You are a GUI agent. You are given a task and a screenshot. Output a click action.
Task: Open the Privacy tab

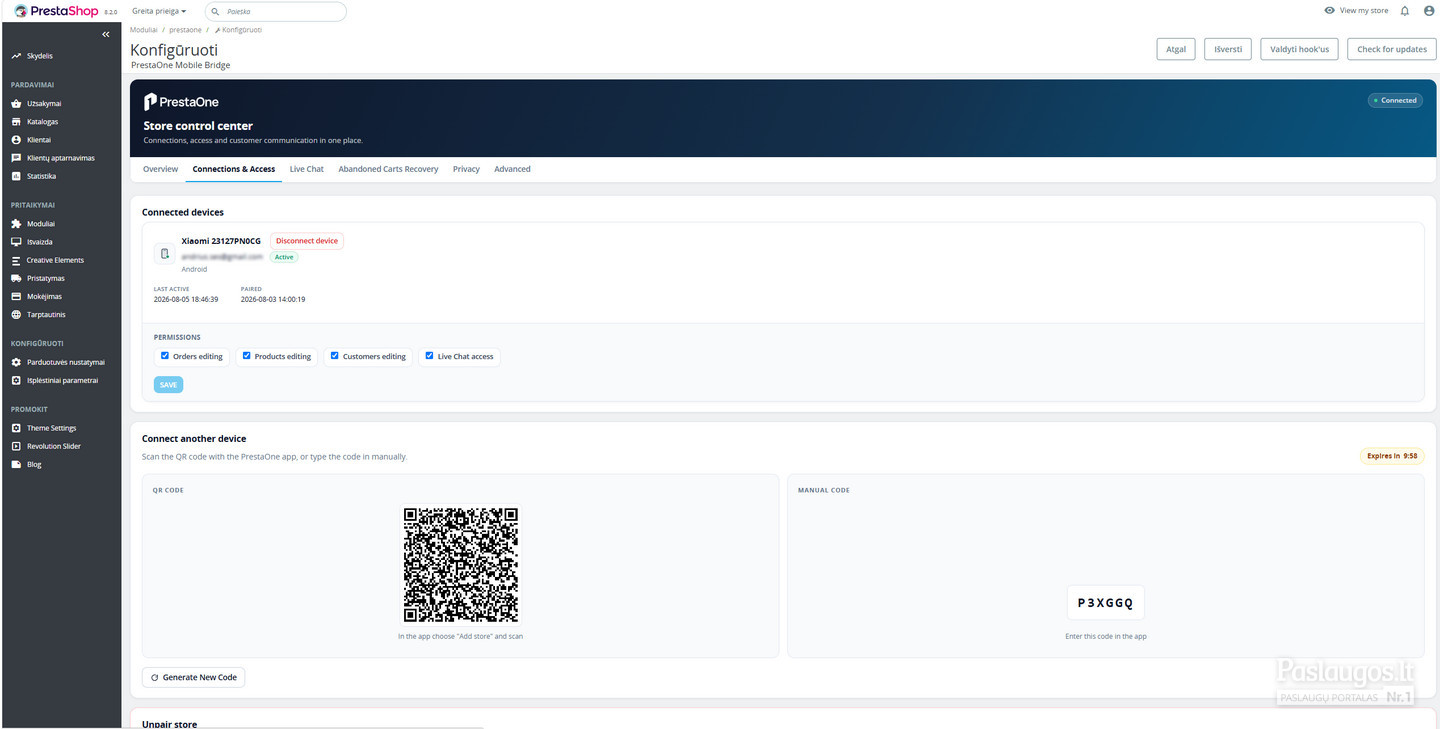pyautogui.click(x=466, y=169)
